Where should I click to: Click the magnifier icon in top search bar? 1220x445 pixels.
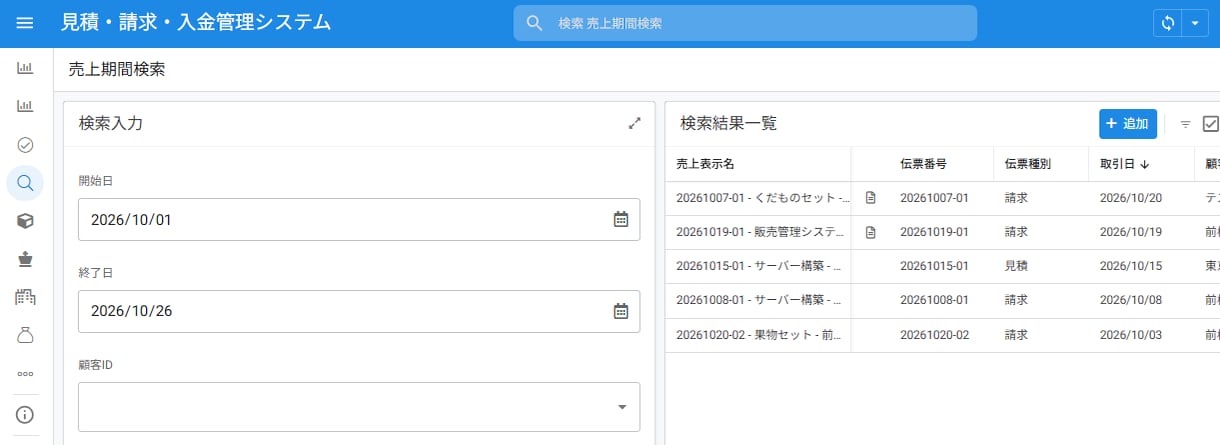coord(535,23)
